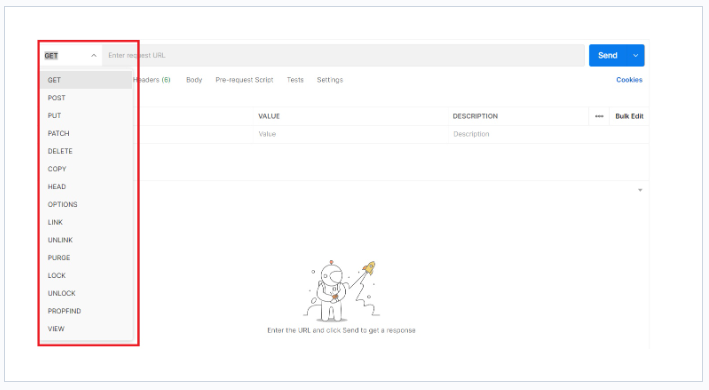Image resolution: width=709 pixels, height=390 pixels.
Task: Select GET from the method list
Action: click(x=86, y=80)
